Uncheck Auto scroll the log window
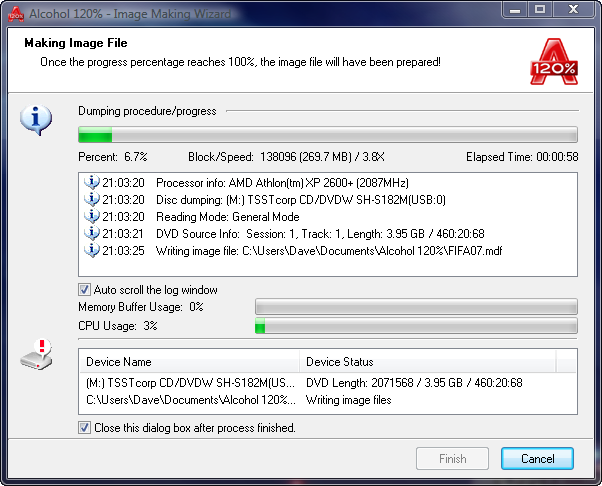 (84, 289)
